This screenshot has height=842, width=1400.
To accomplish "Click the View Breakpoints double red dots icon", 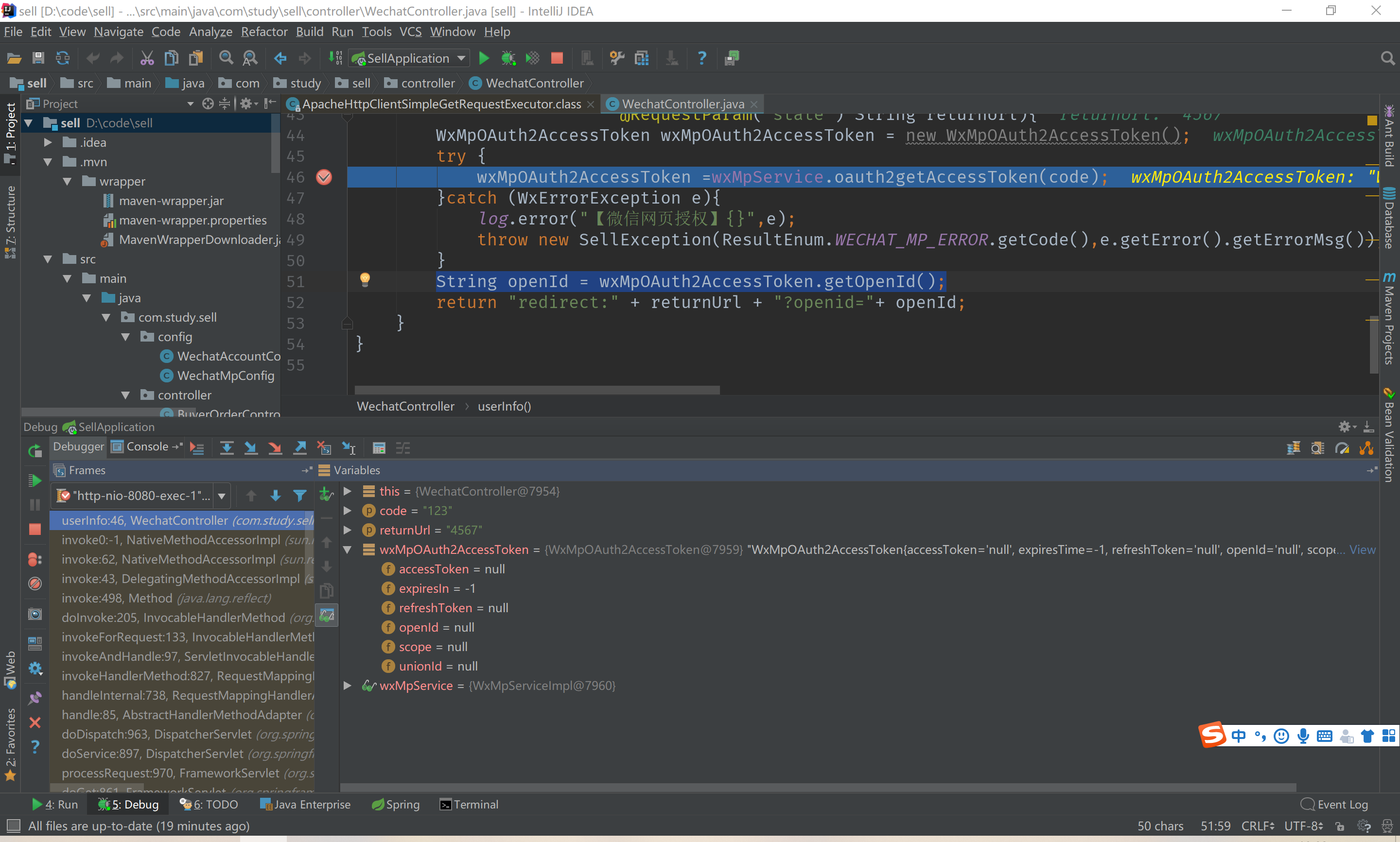I will [x=35, y=559].
